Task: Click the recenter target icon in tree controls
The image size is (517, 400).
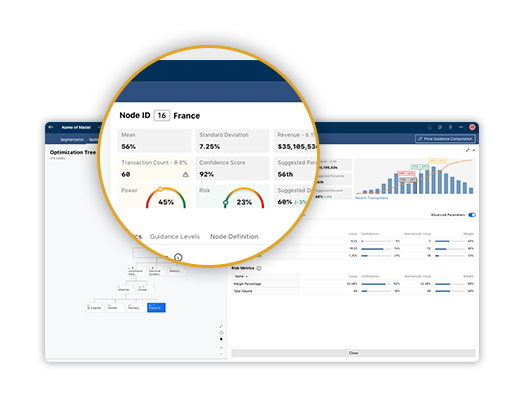Action: click(x=221, y=333)
